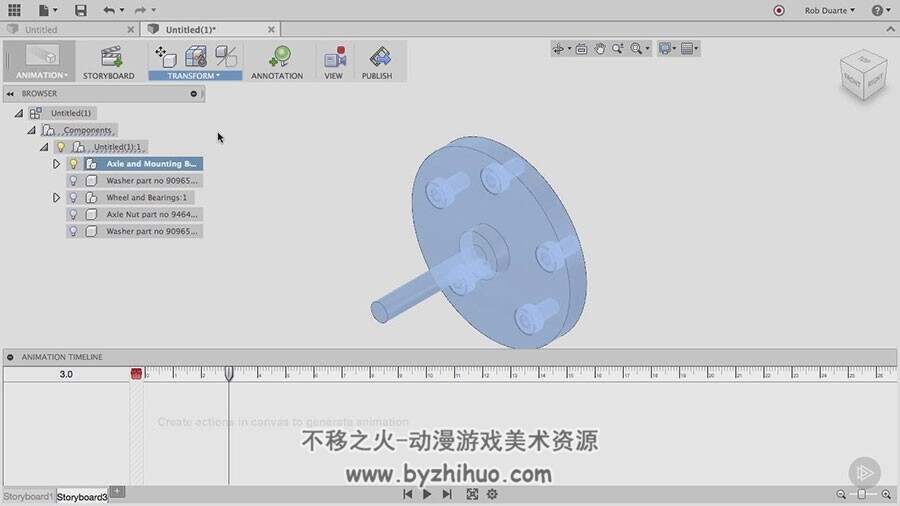The image size is (900, 506).
Task: Switch to Storyboard1 tab
Action: pos(28,496)
